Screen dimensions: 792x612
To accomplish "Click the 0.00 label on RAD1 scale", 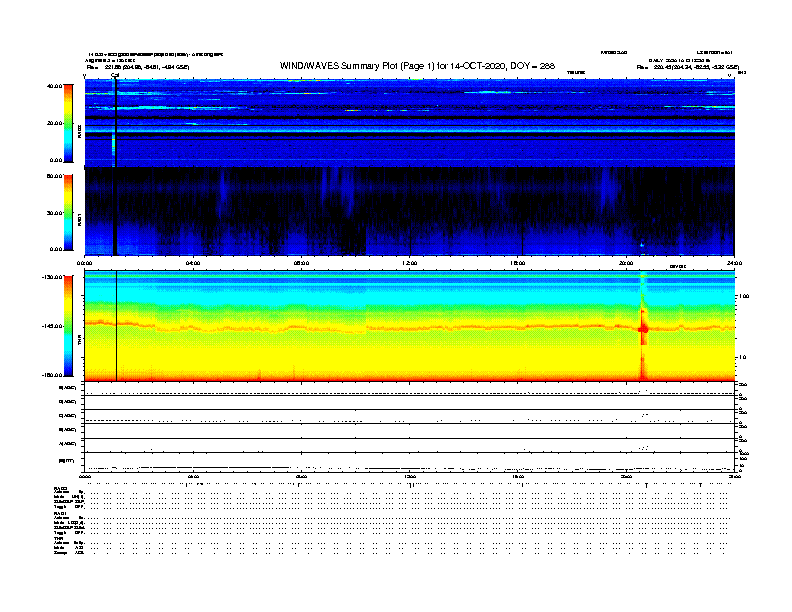I will coord(55,249).
